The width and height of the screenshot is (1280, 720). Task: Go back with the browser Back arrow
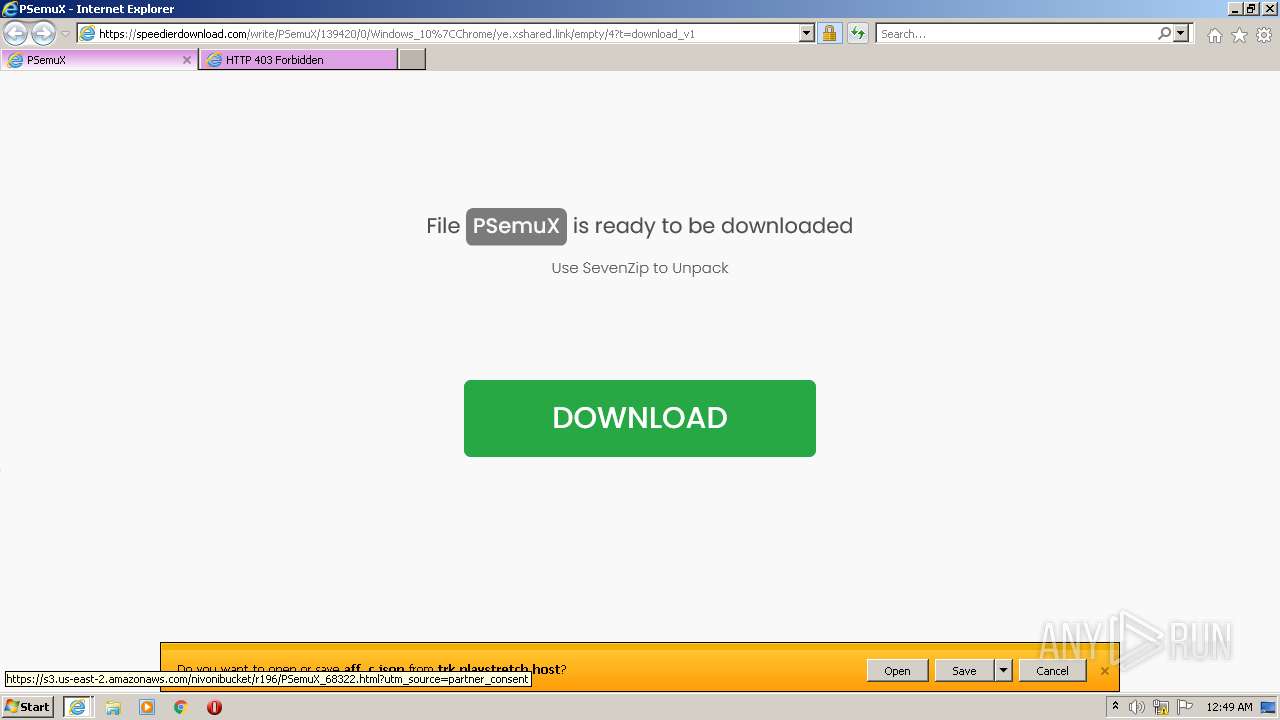pyautogui.click(x=16, y=34)
